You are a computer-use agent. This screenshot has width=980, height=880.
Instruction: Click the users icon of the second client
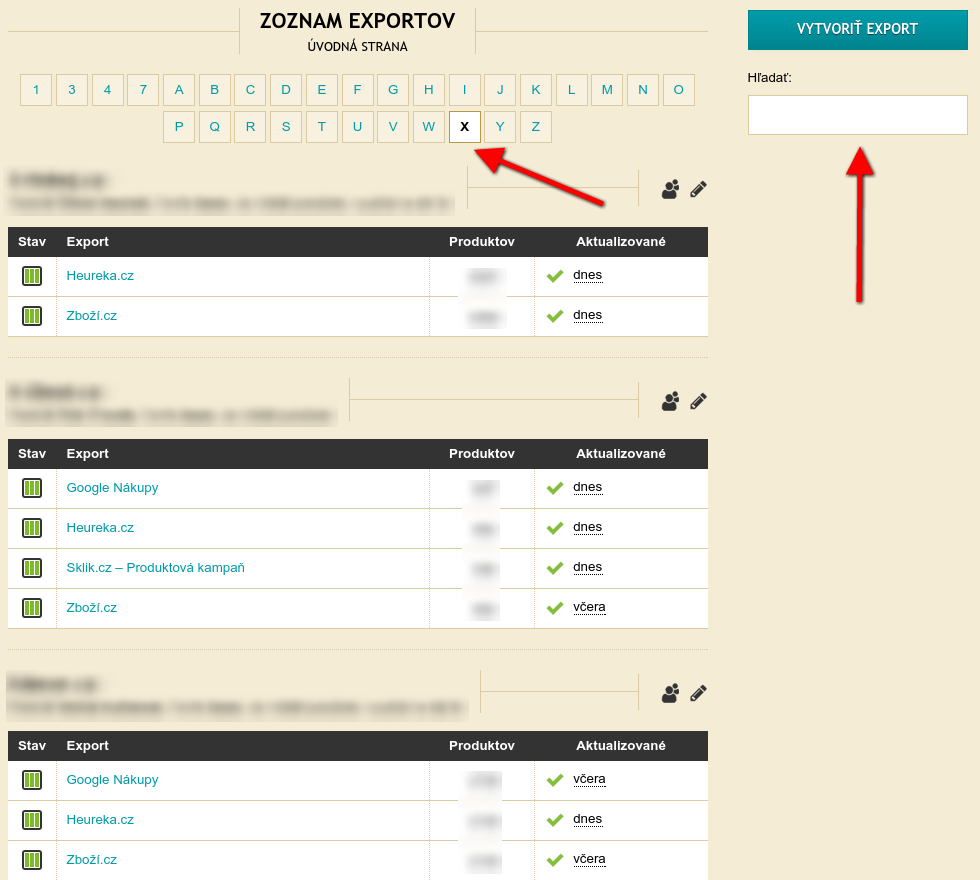(x=670, y=401)
